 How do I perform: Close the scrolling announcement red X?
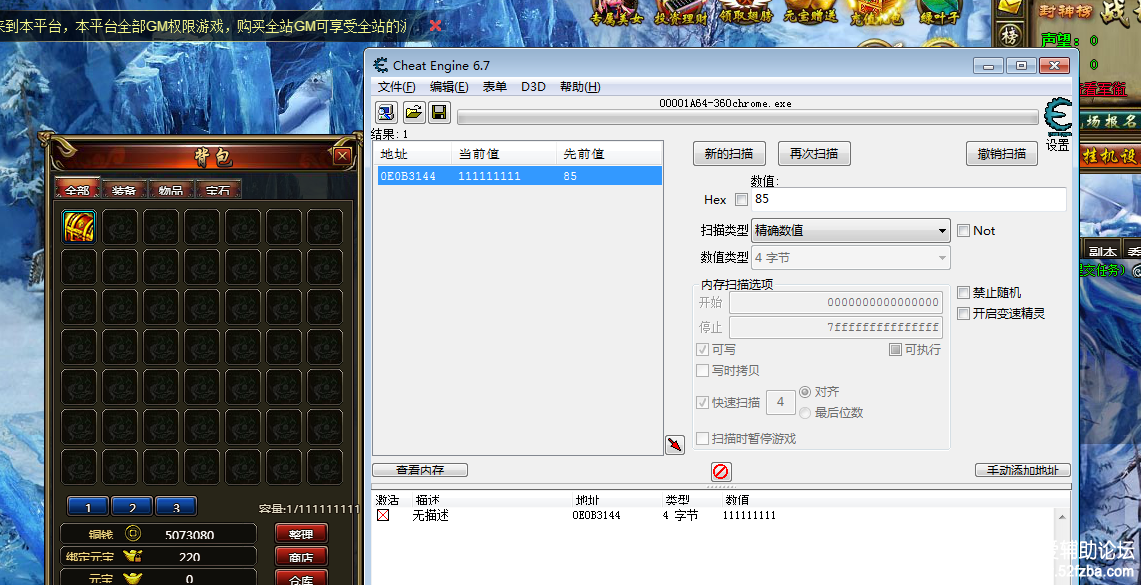pos(435,26)
